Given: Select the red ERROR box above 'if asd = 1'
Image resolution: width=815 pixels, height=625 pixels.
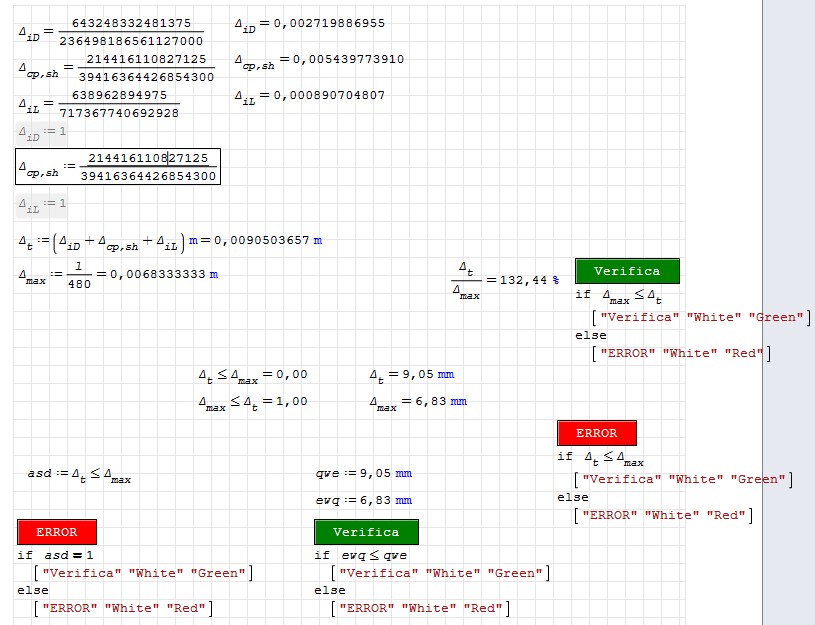Looking at the screenshot, I should pyautogui.click(x=57, y=532).
